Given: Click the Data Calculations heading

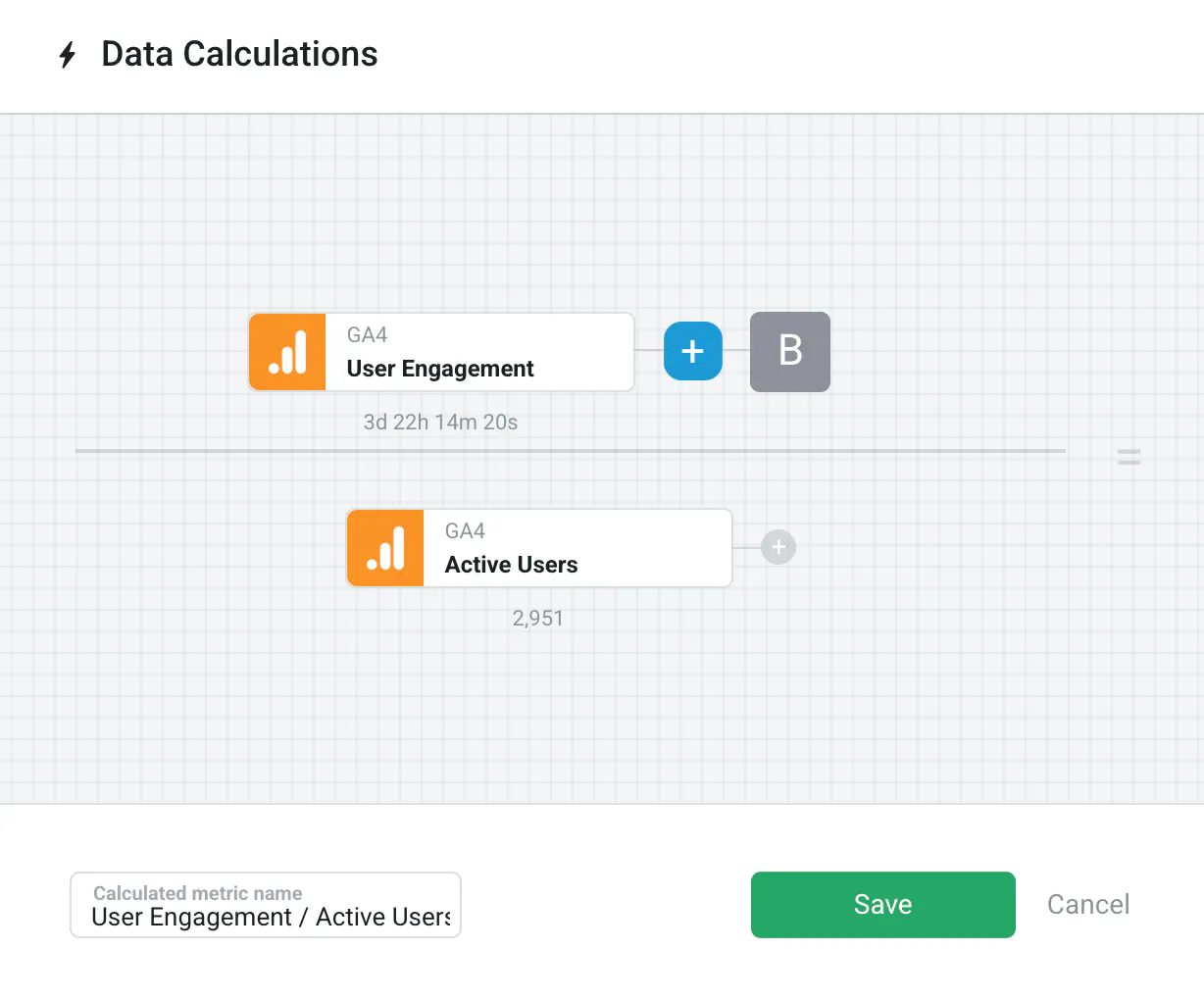Looking at the screenshot, I should (239, 54).
